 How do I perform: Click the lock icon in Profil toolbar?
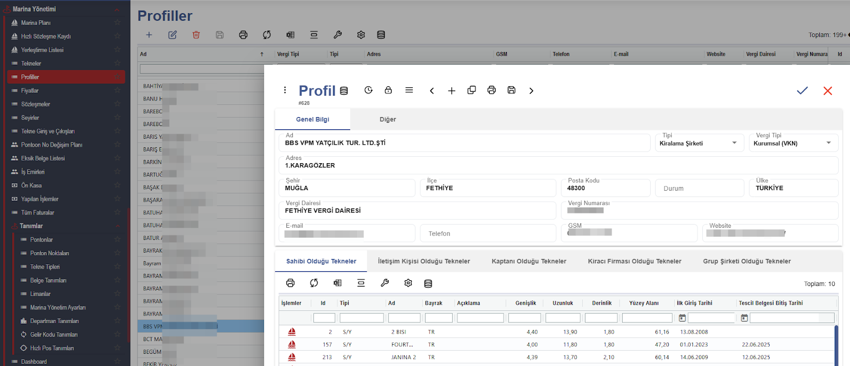tap(388, 91)
